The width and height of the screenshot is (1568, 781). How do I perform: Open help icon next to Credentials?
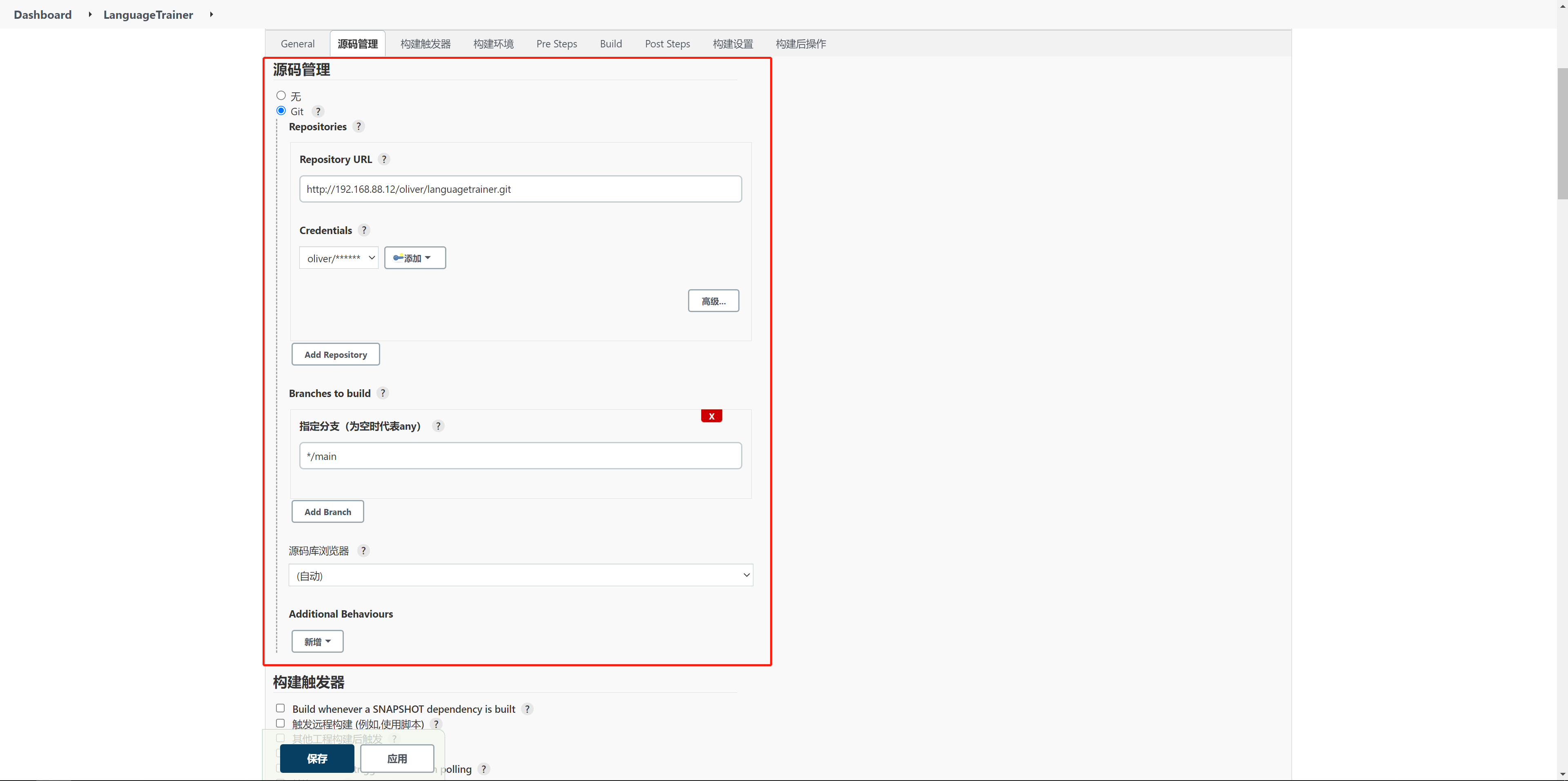point(364,230)
